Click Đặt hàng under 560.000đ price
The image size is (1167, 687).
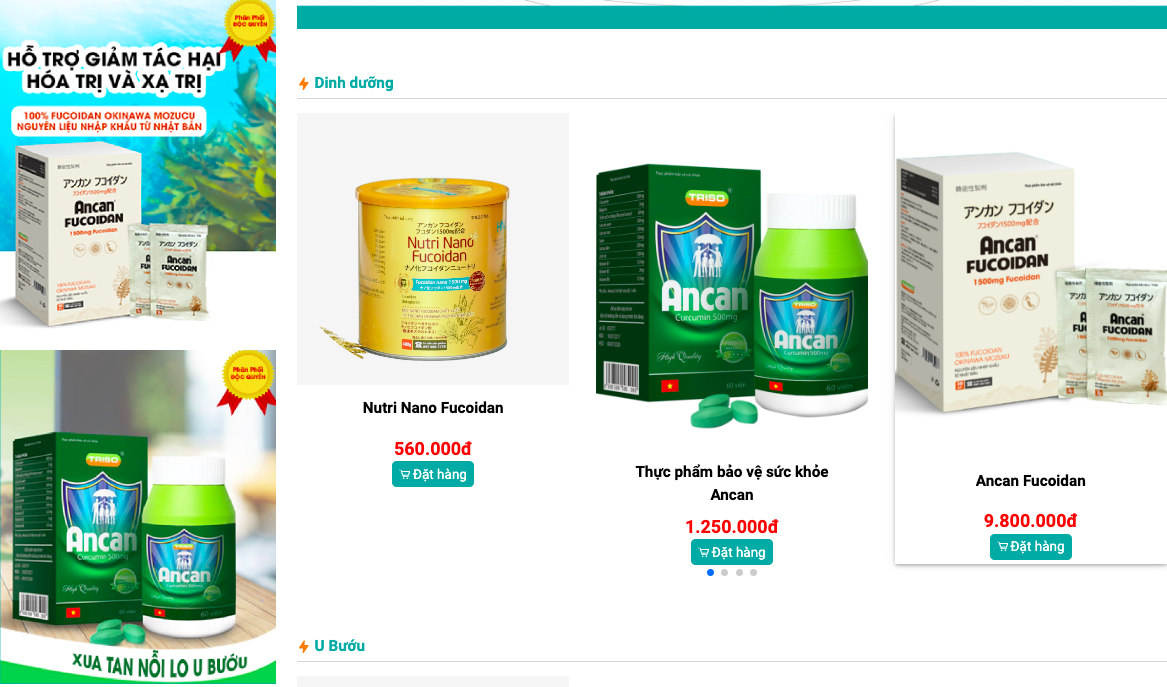point(433,474)
